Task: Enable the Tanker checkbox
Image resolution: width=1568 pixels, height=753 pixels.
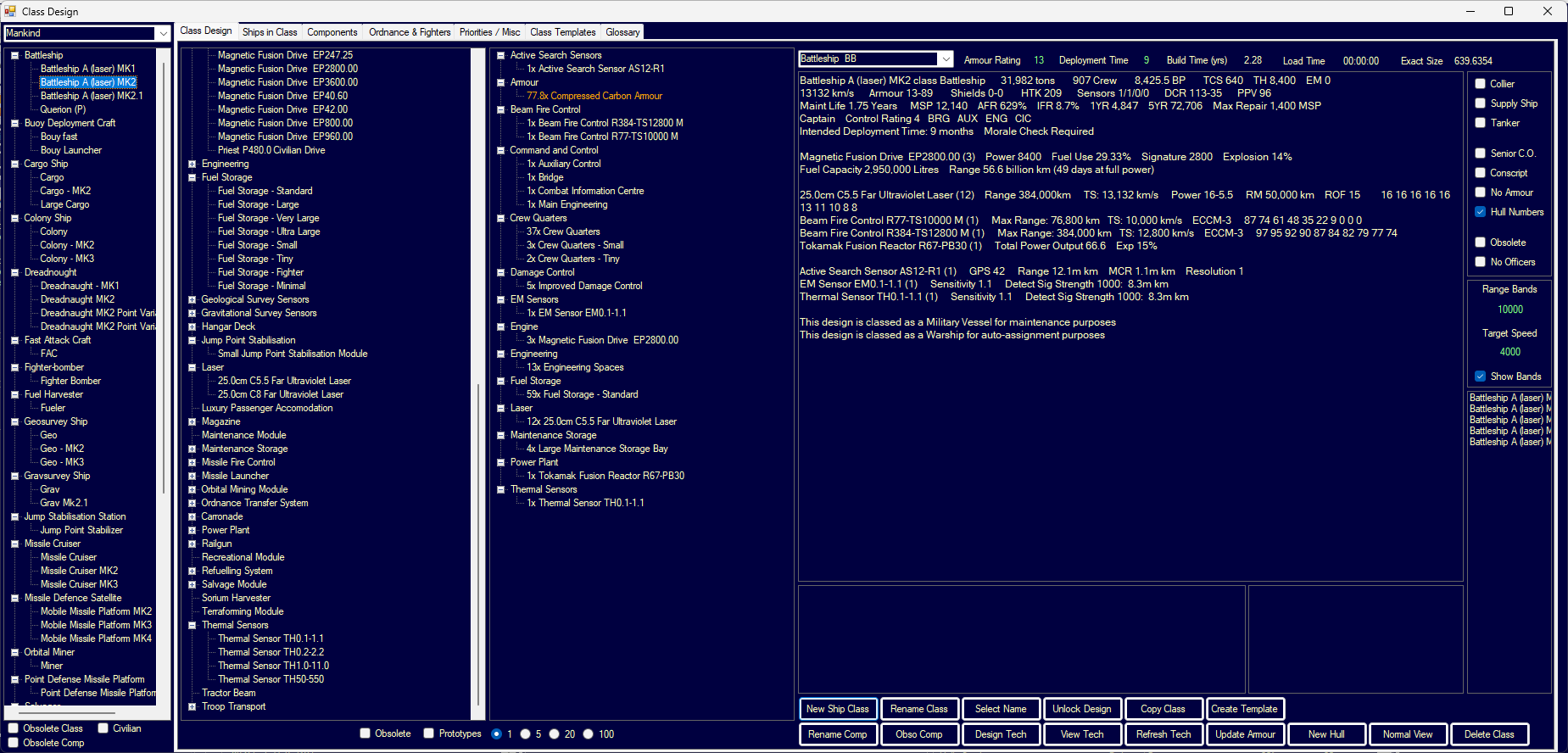Action: [x=1480, y=123]
